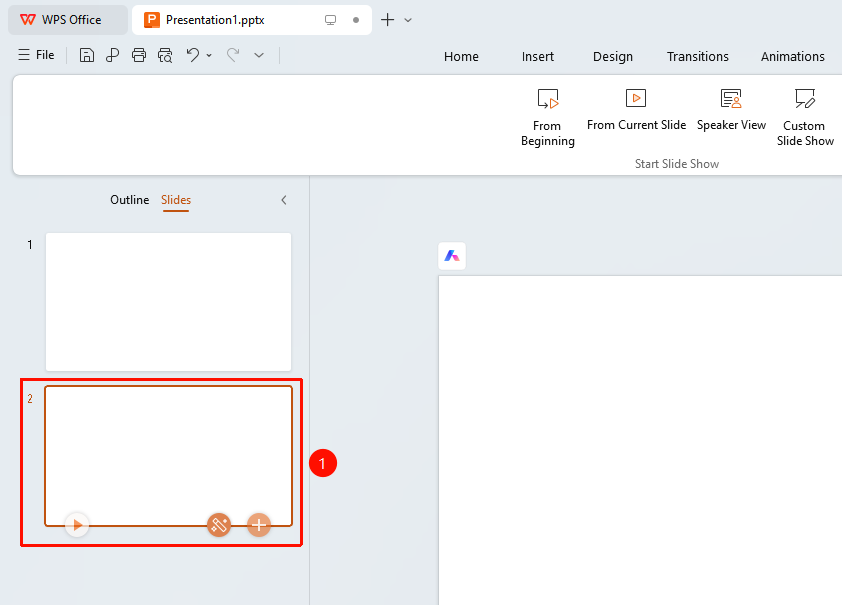Add a new slide with the plus button
The width and height of the screenshot is (842, 605).
click(x=259, y=524)
